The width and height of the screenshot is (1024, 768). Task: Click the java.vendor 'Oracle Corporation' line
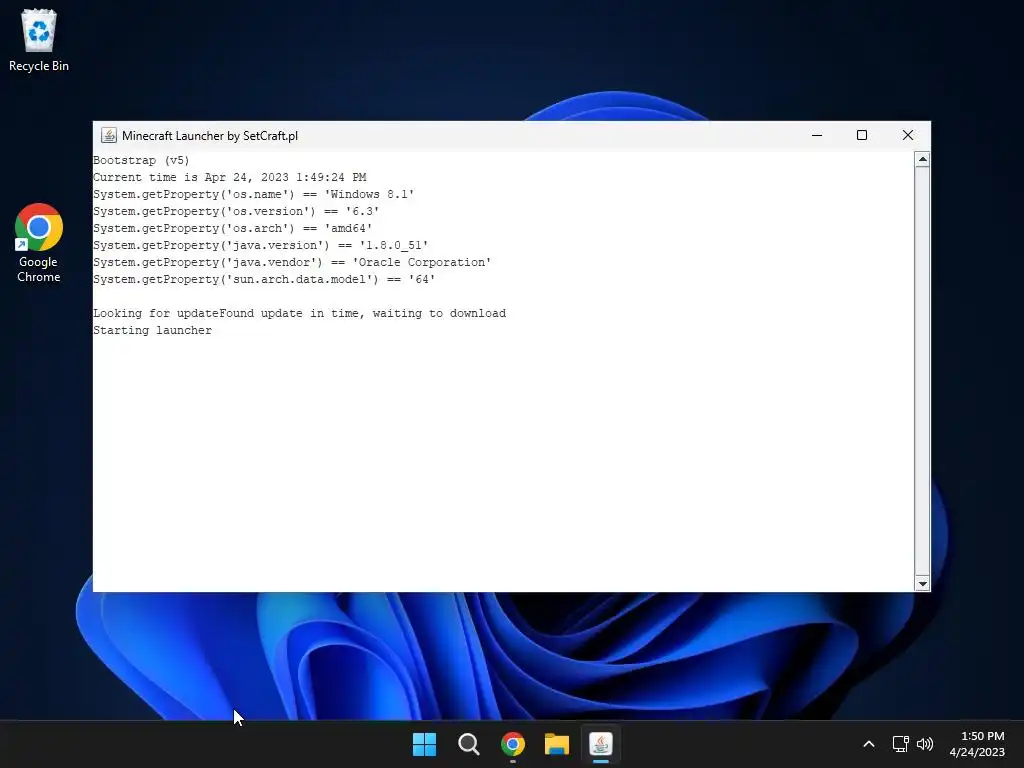292,263
